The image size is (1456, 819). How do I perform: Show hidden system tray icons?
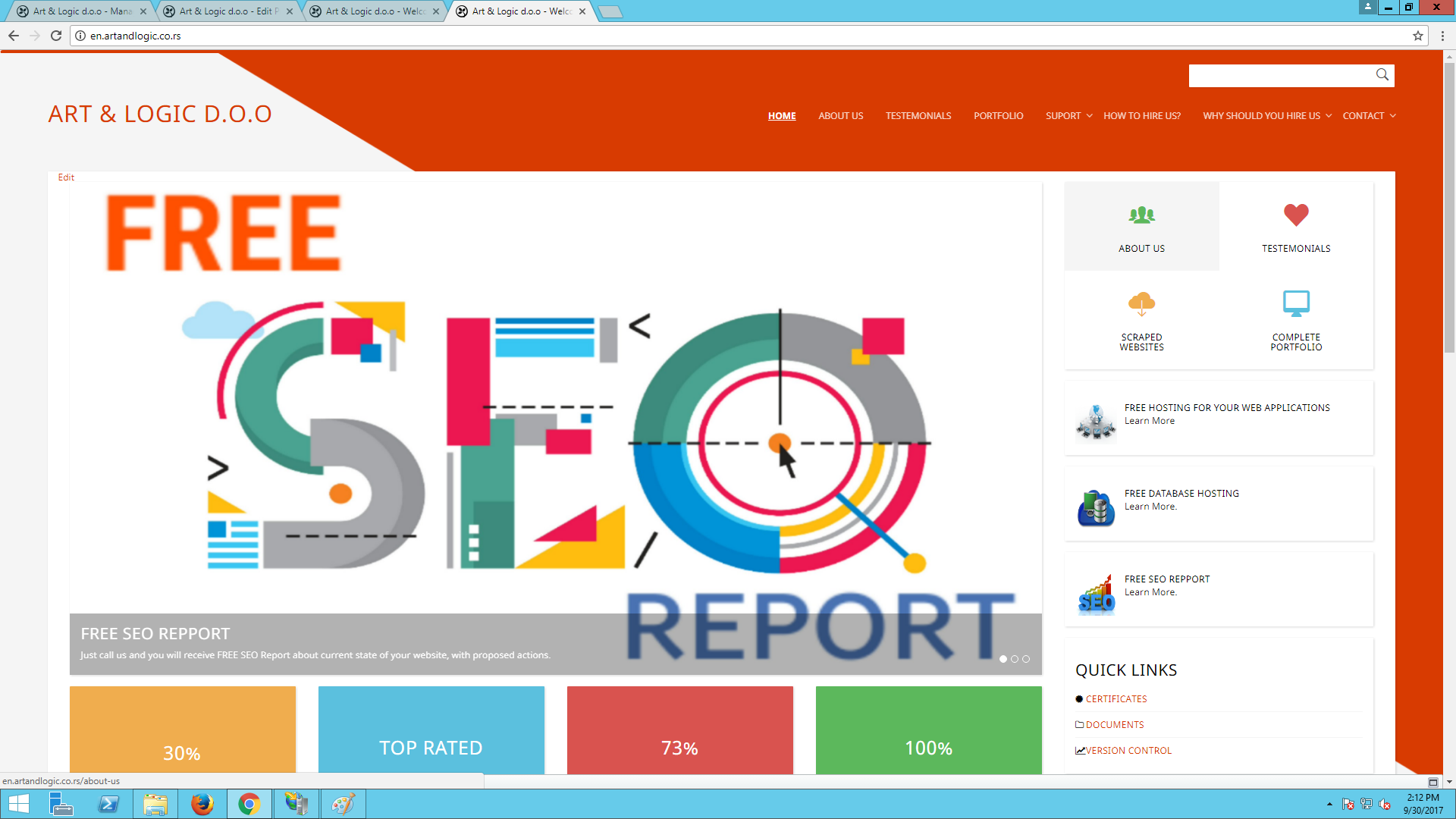[x=1329, y=804]
